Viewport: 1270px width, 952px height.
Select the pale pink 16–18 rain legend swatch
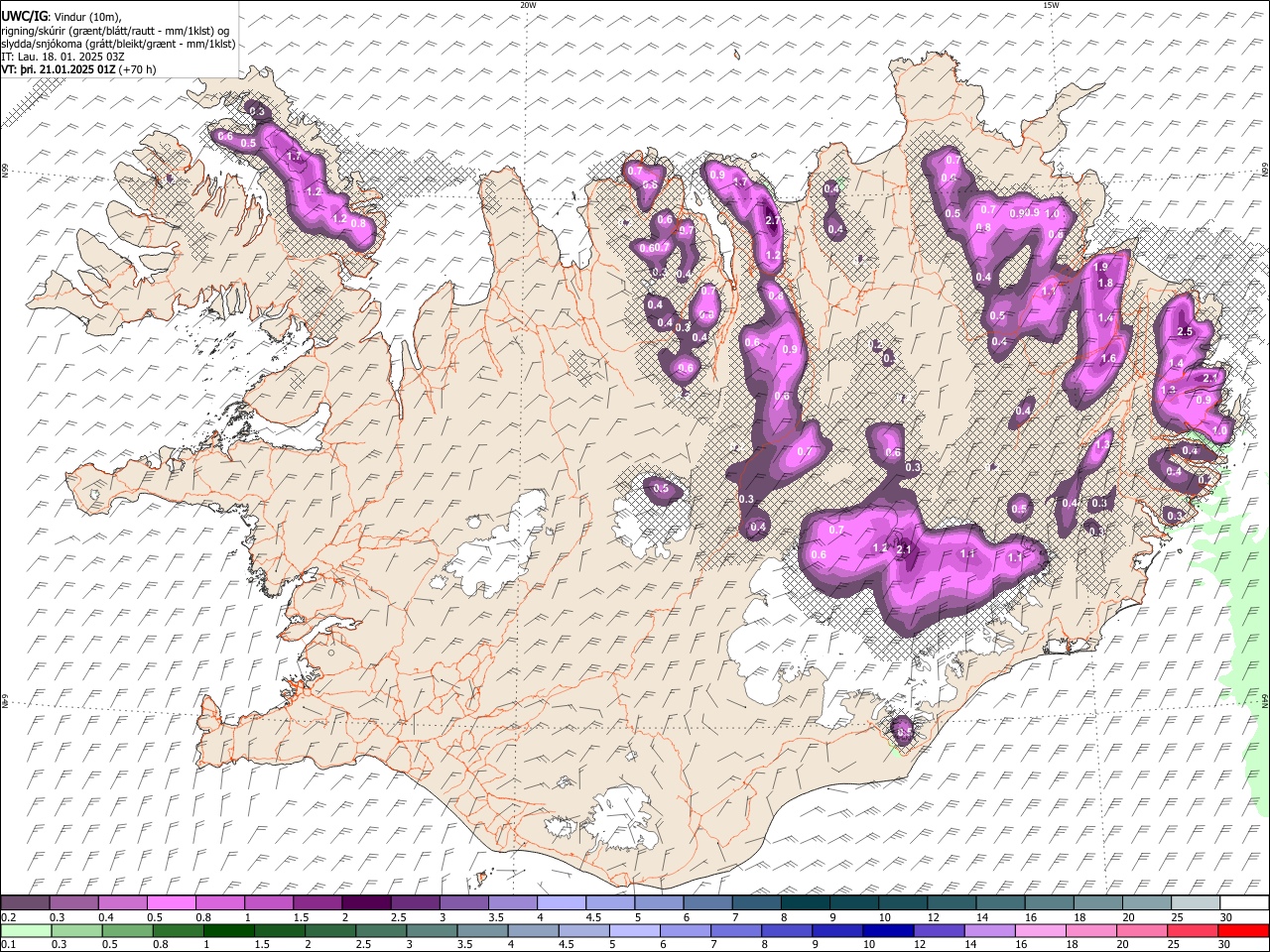point(1040,931)
